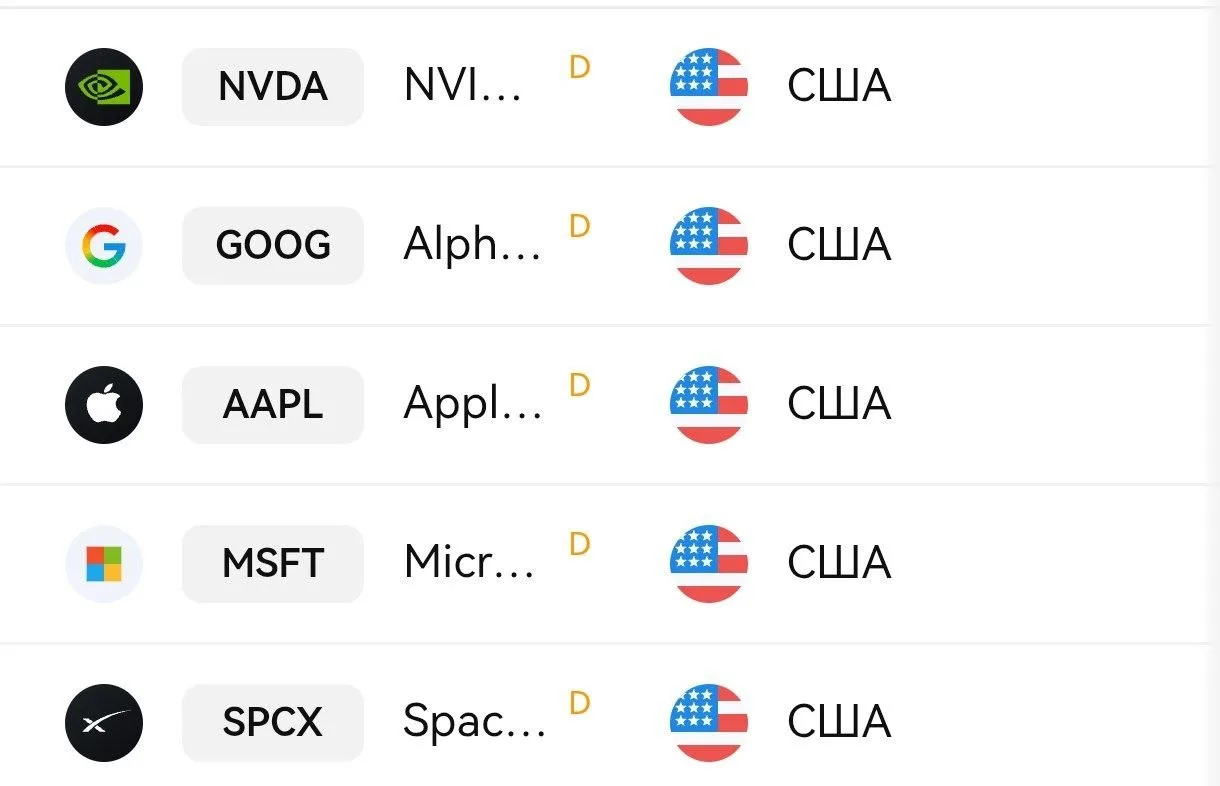Click the Google logo icon
The width and height of the screenshot is (1220, 786).
pos(104,246)
